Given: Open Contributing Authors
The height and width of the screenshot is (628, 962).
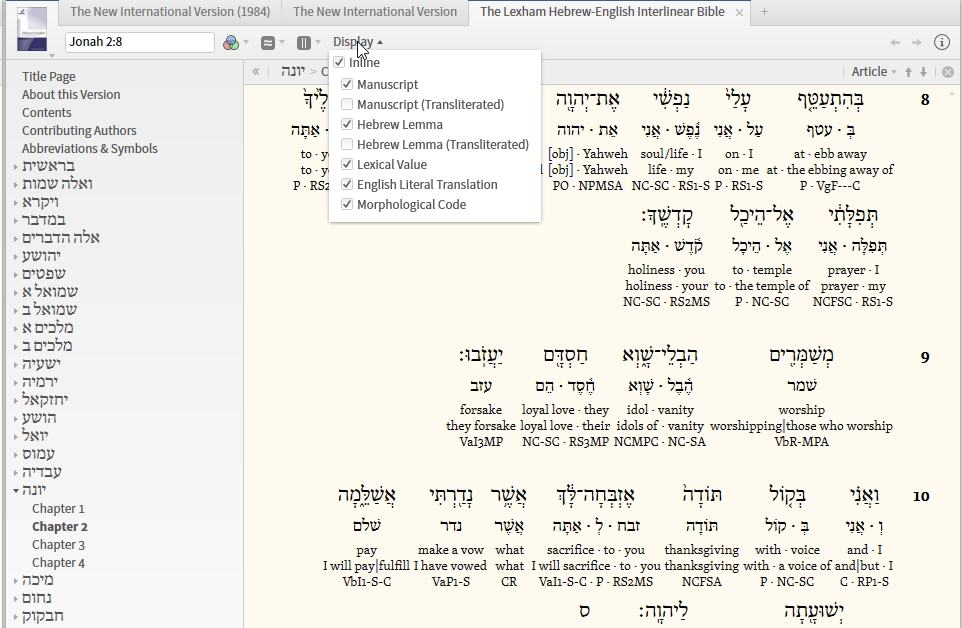Looking at the screenshot, I should 79,131.
